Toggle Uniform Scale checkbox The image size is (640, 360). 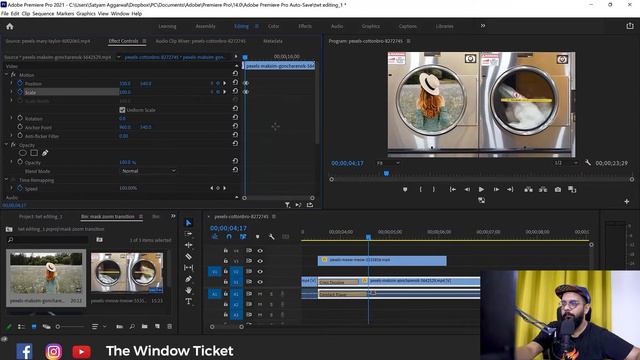point(122,110)
